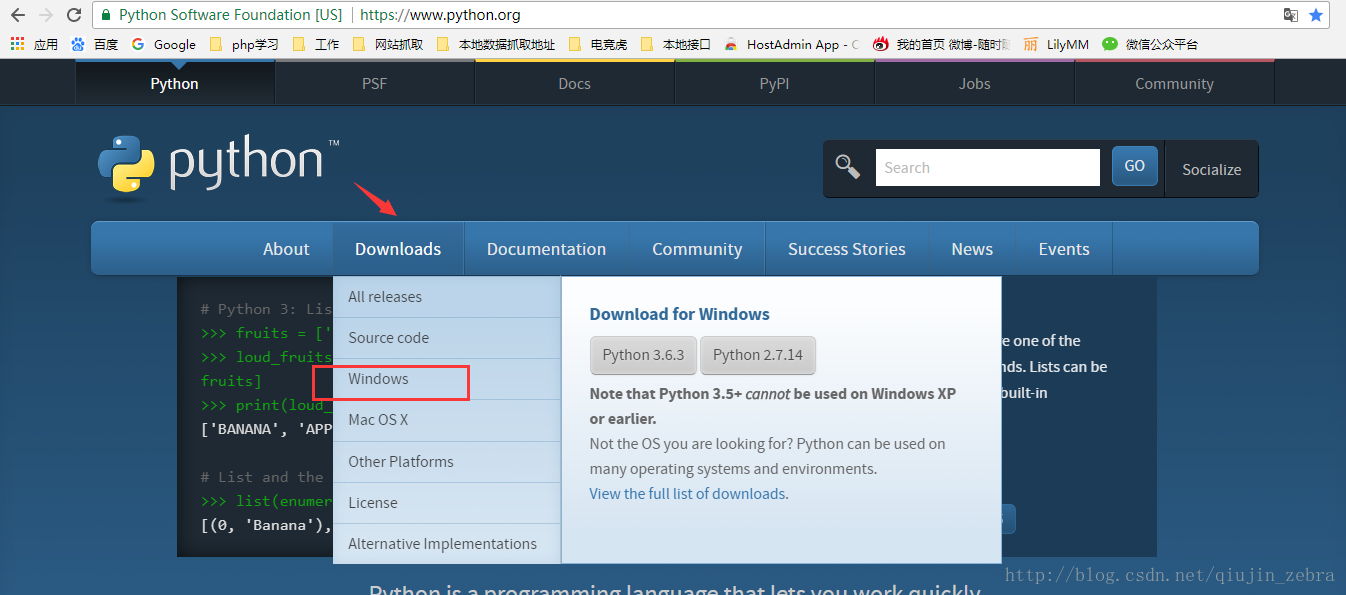The height and width of the screenshot is (595, 1346).
Task: Open the apps grid bookmark 应用
Action: pos(34,44)
